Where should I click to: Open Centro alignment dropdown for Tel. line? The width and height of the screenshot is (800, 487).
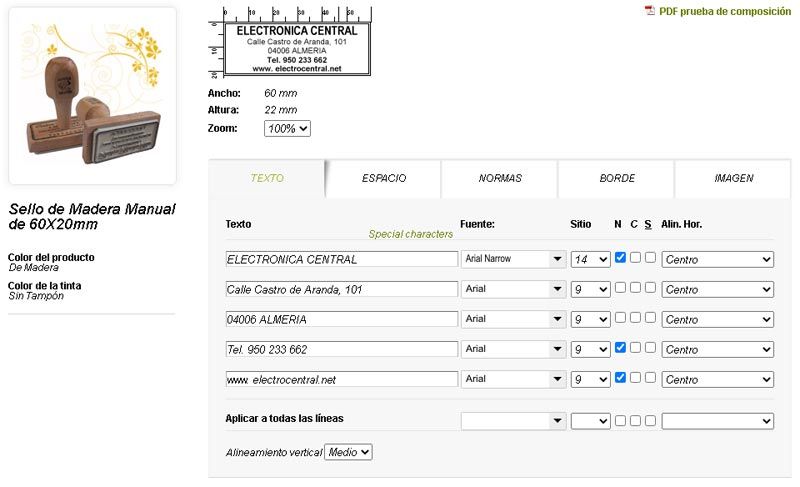[717, 349]
